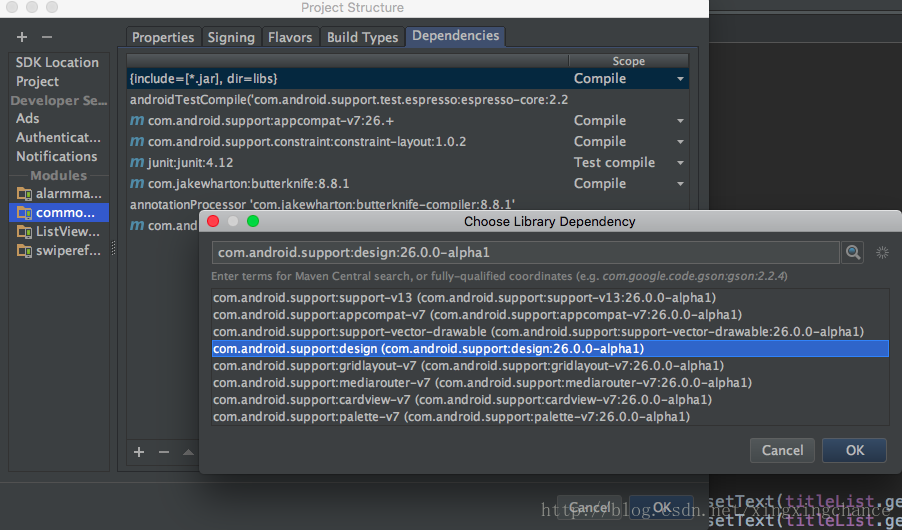Viewport: 902px width, 530px height.
Task: Click the library search input field
Action: (x=525, y=253)
